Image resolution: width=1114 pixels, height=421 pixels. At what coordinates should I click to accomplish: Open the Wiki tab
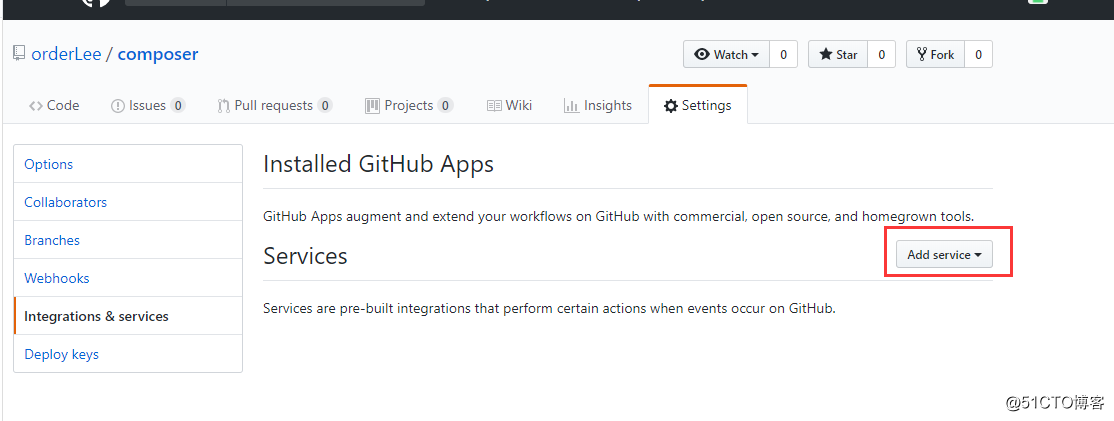pos(509,105)
